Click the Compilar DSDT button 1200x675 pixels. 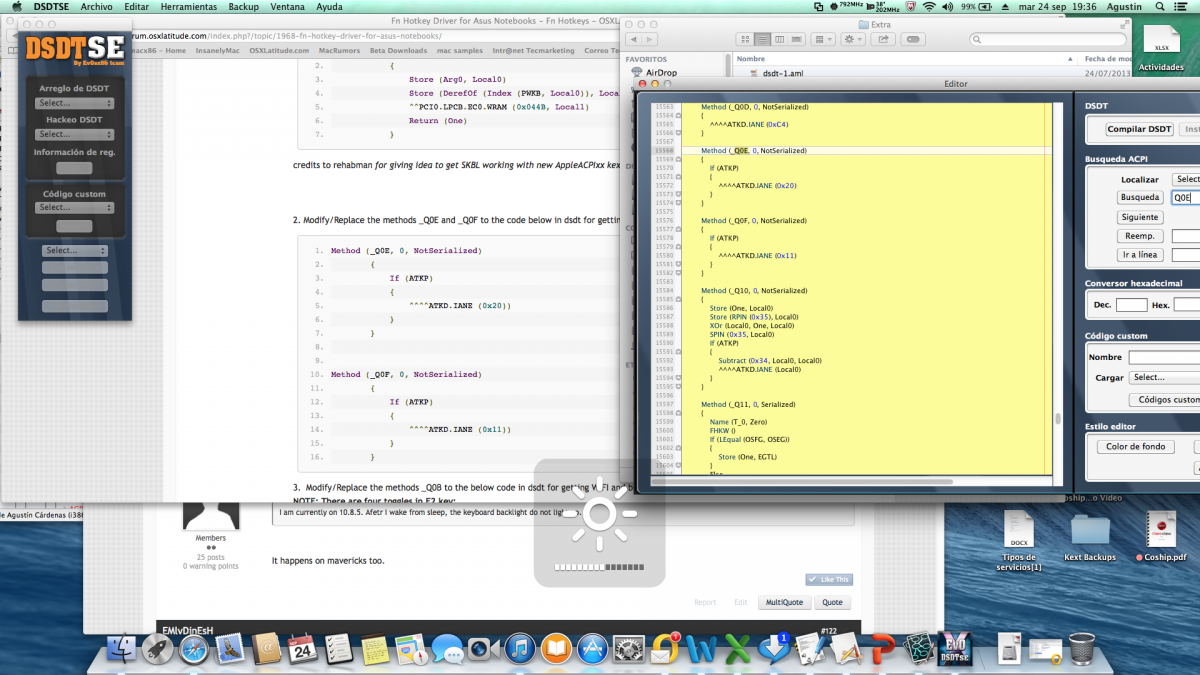1139,129
